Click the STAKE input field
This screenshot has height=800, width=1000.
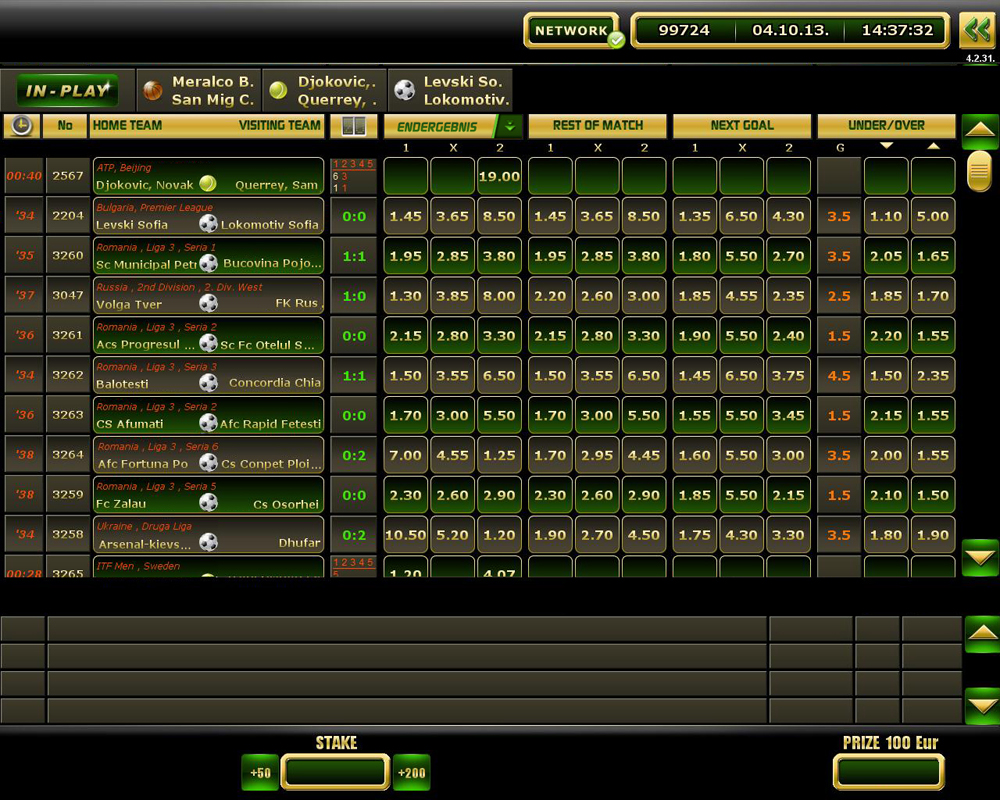335,773
